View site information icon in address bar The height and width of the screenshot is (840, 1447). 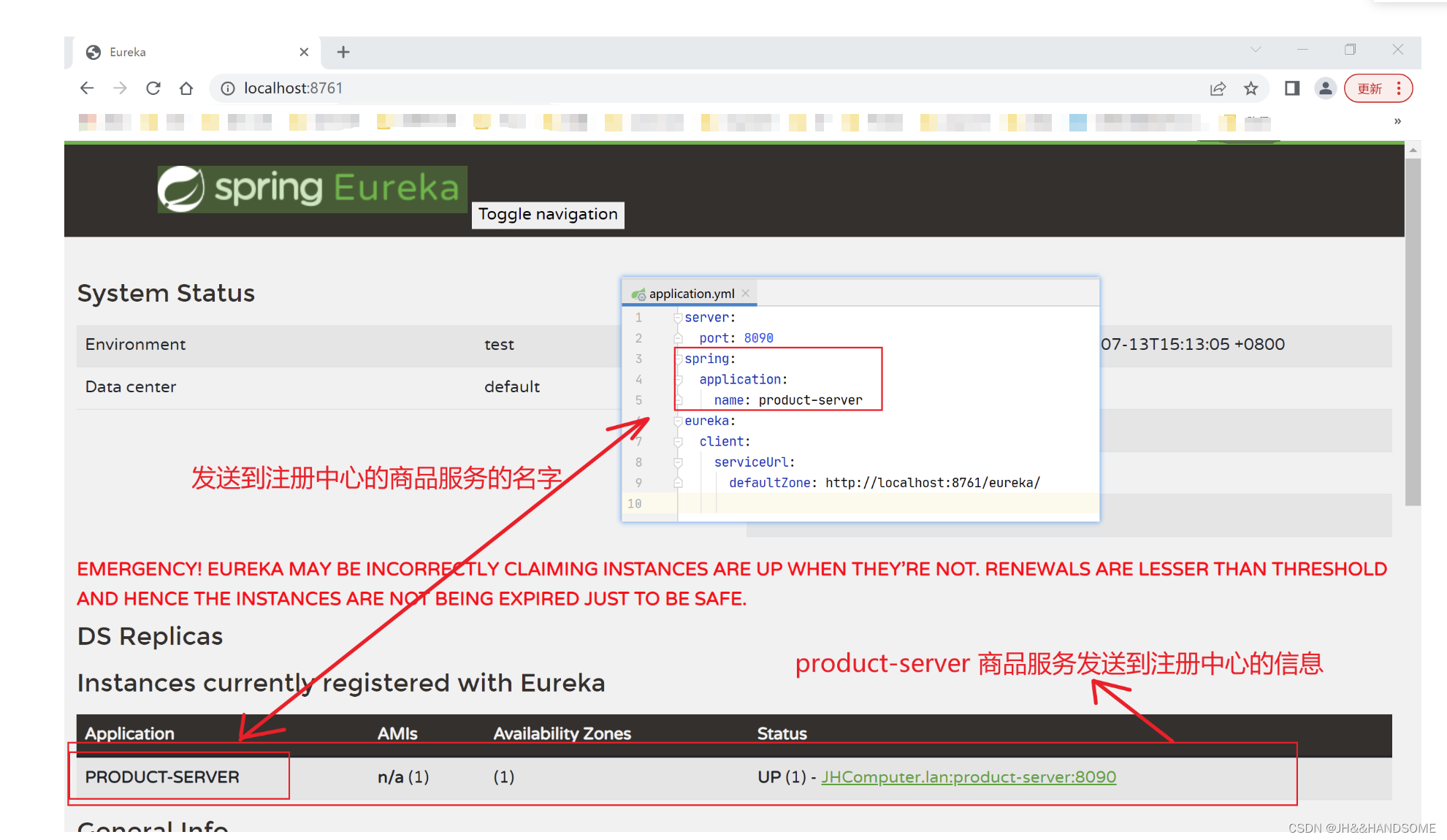pos(228,88)
